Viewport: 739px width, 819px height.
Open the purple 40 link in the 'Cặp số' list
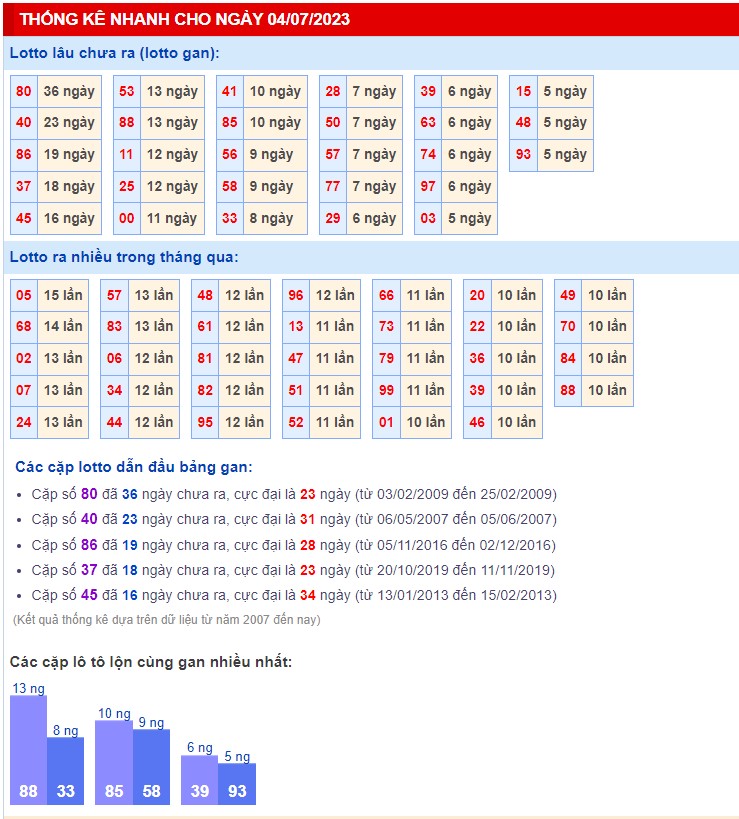[x=89, y=519]
